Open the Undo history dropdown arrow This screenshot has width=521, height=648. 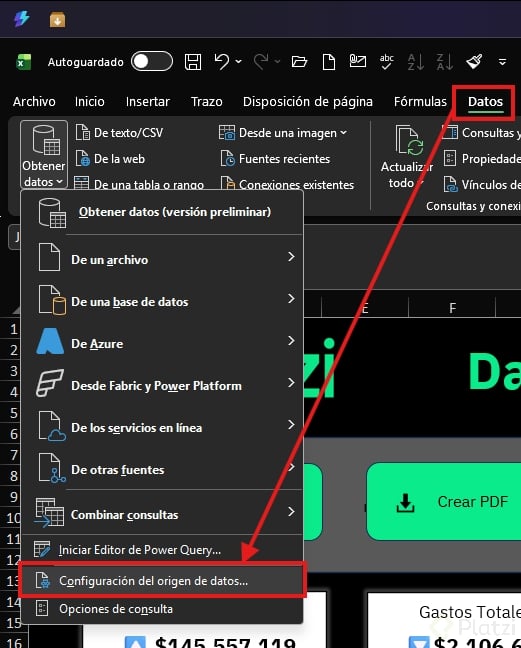238,62
